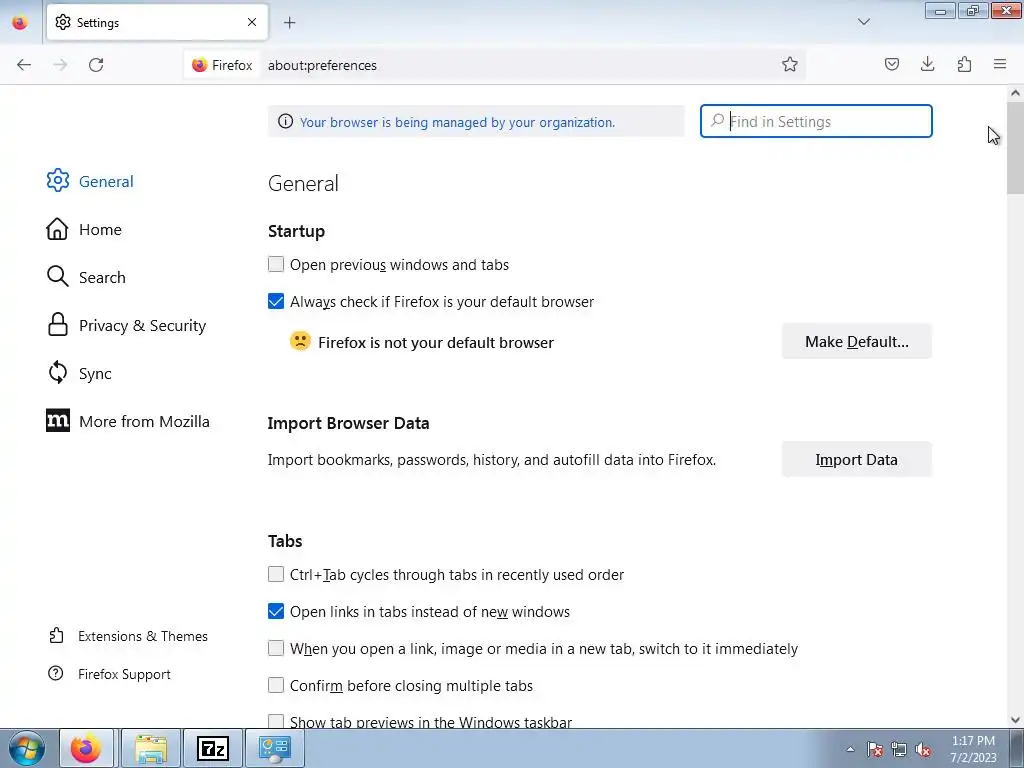This screenshot has height=768, width=1024.
Task: Open the Extensions puzzle icon in toolbar
Action: [x=964, y=64]
